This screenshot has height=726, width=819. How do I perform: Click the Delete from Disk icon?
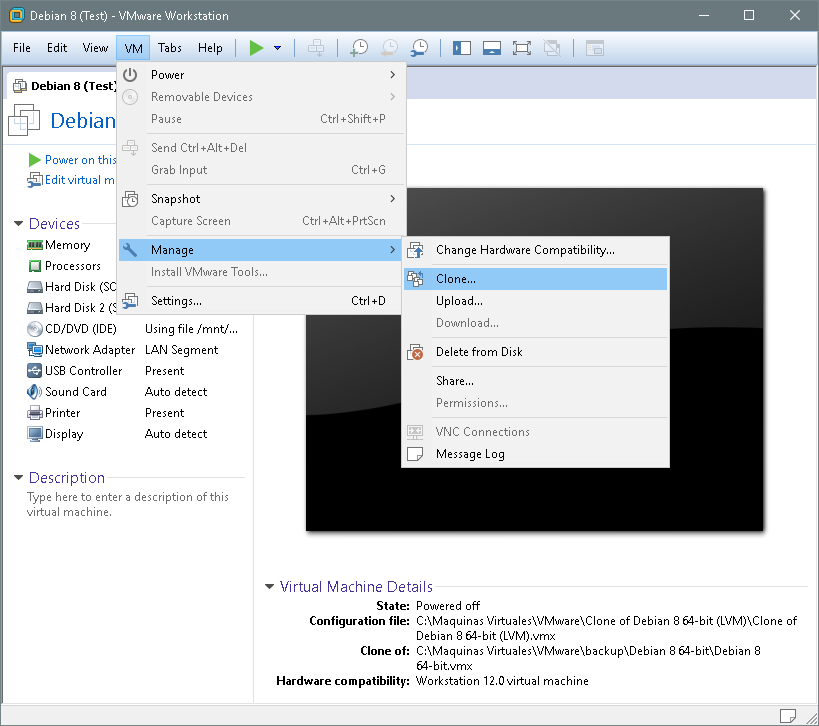tap(415, 352)
